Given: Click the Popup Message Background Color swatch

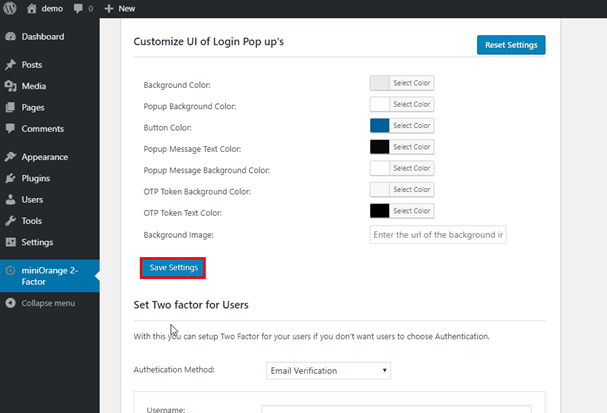Looking at the screenshot, I should click(380, 168).
